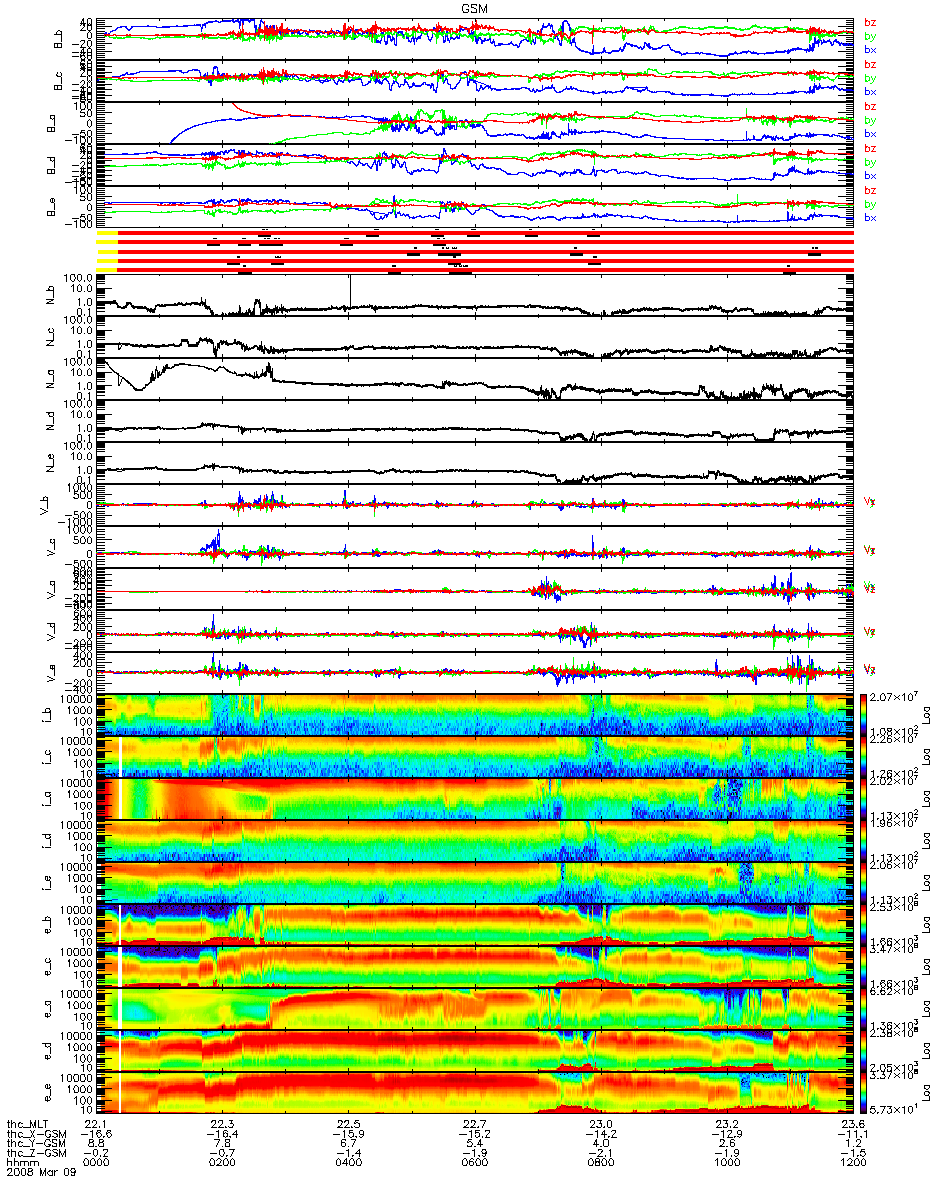Click the 0200 time tick label
930x1200 pixels.
point(223,1163)
